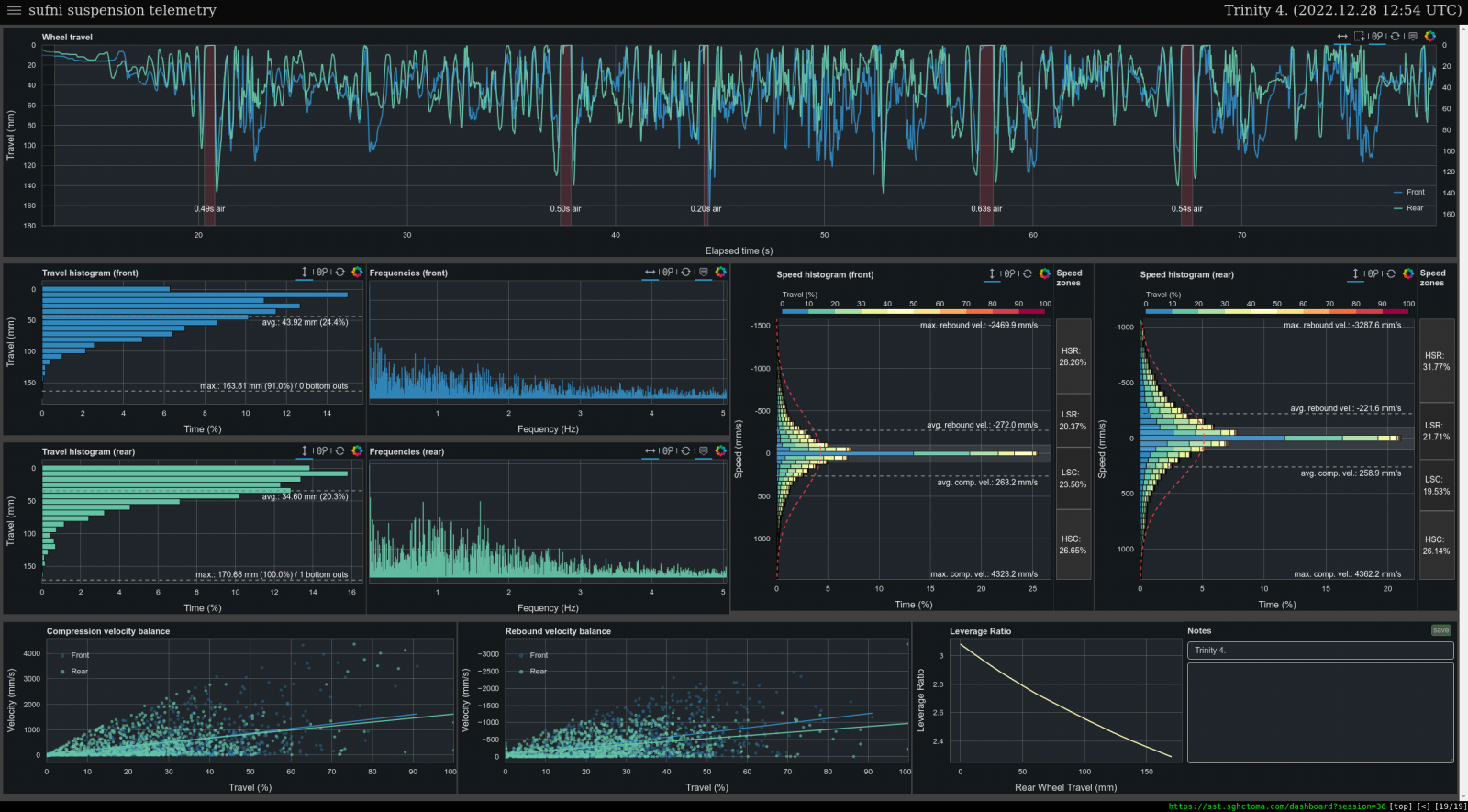Click Bokeh logo on Speed histogram (rear)

click(x=1408, y=273)
